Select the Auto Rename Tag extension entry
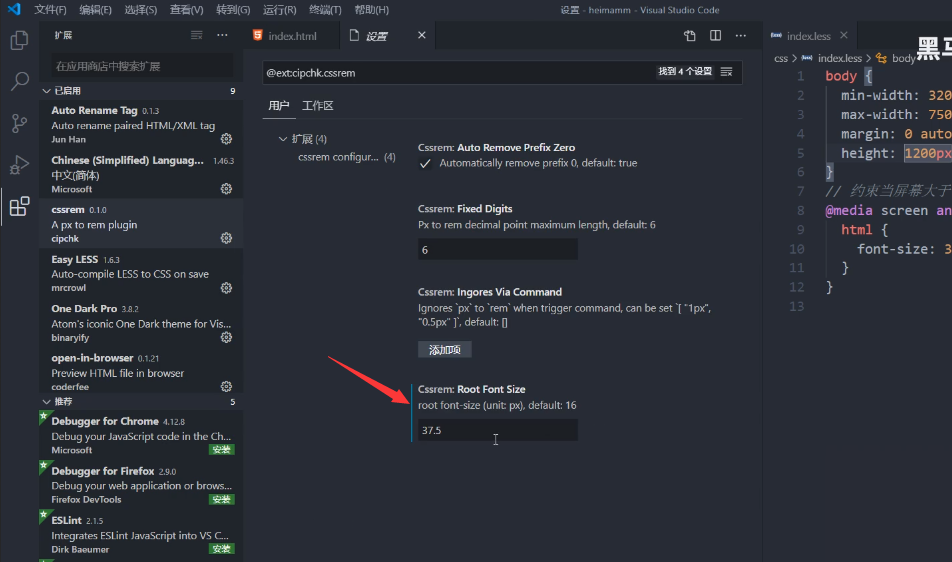Image resolution: width=952 pixels, height=562 pixels. tap(141, 124)
